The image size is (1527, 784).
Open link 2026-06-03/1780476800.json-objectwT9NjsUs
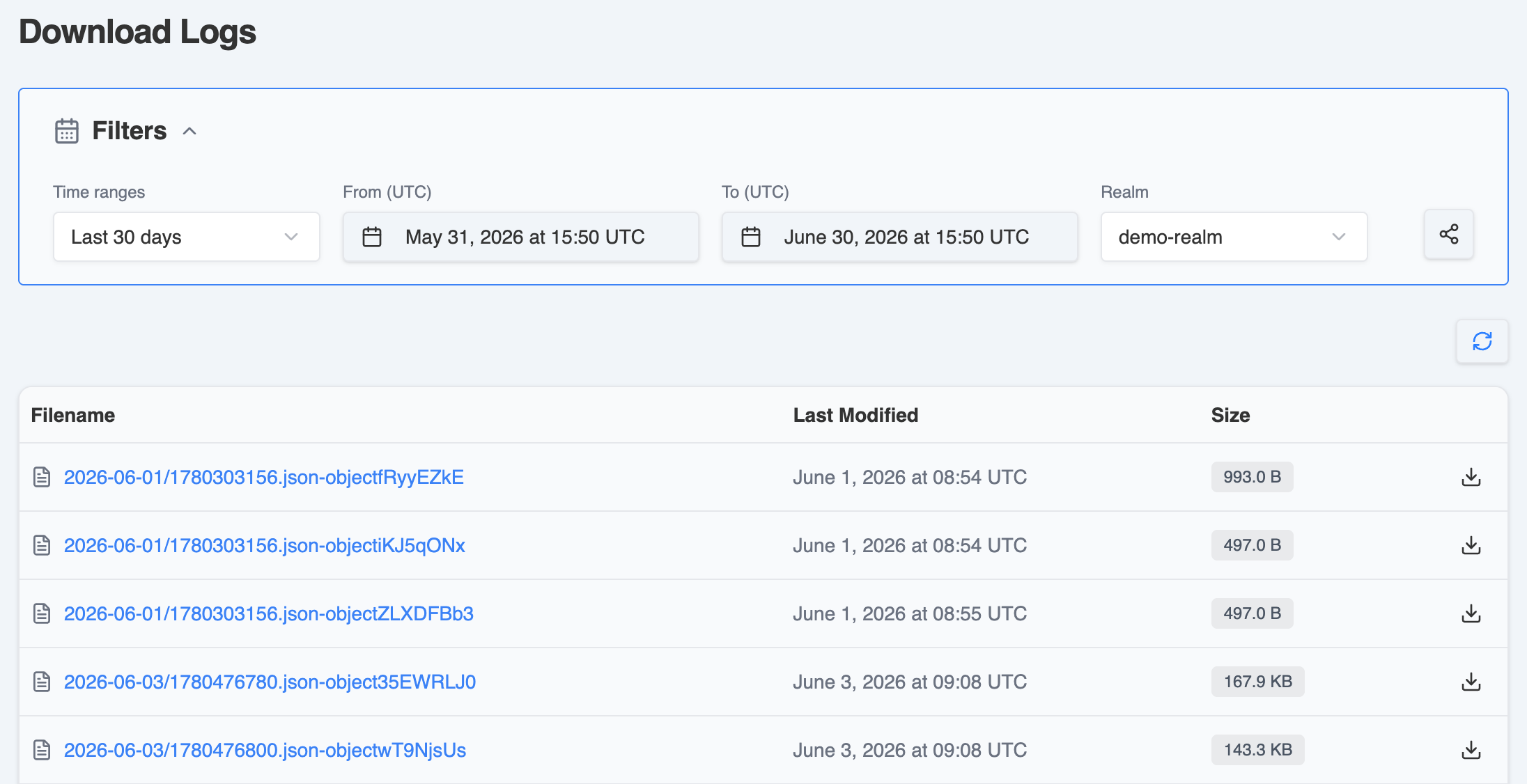[x=265, y=750]
